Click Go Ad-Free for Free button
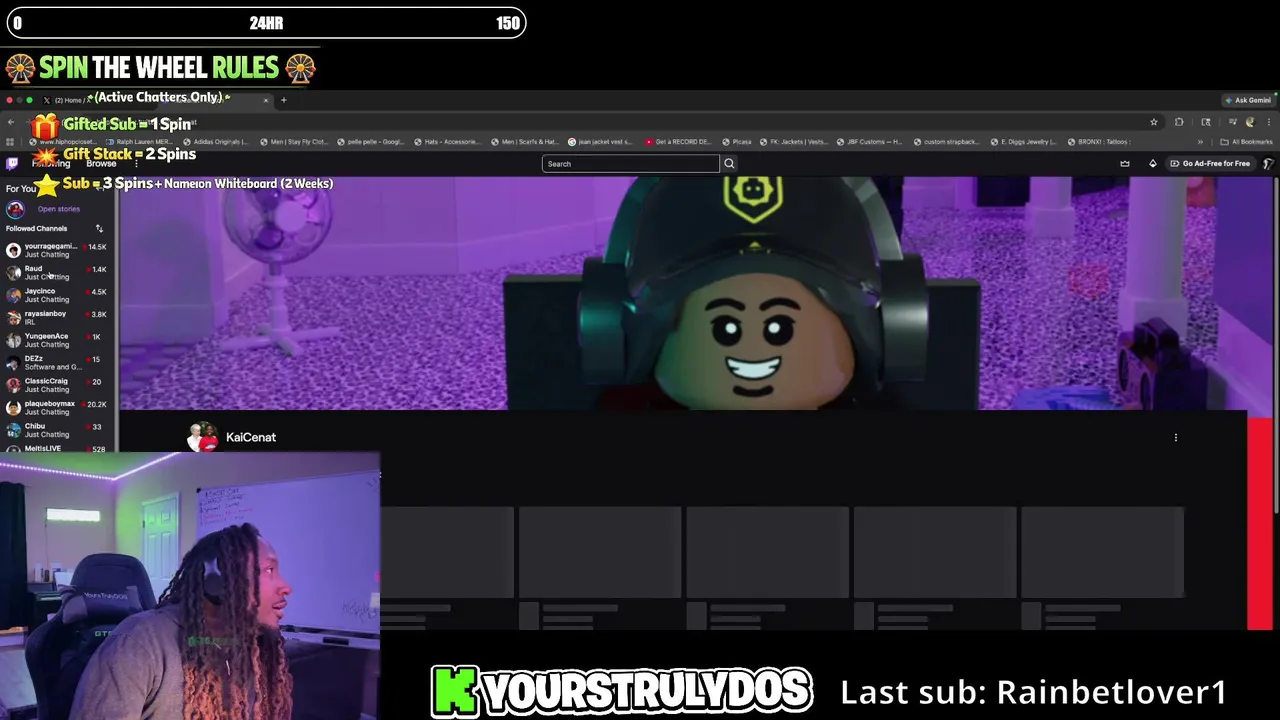 click(1210, 164)
